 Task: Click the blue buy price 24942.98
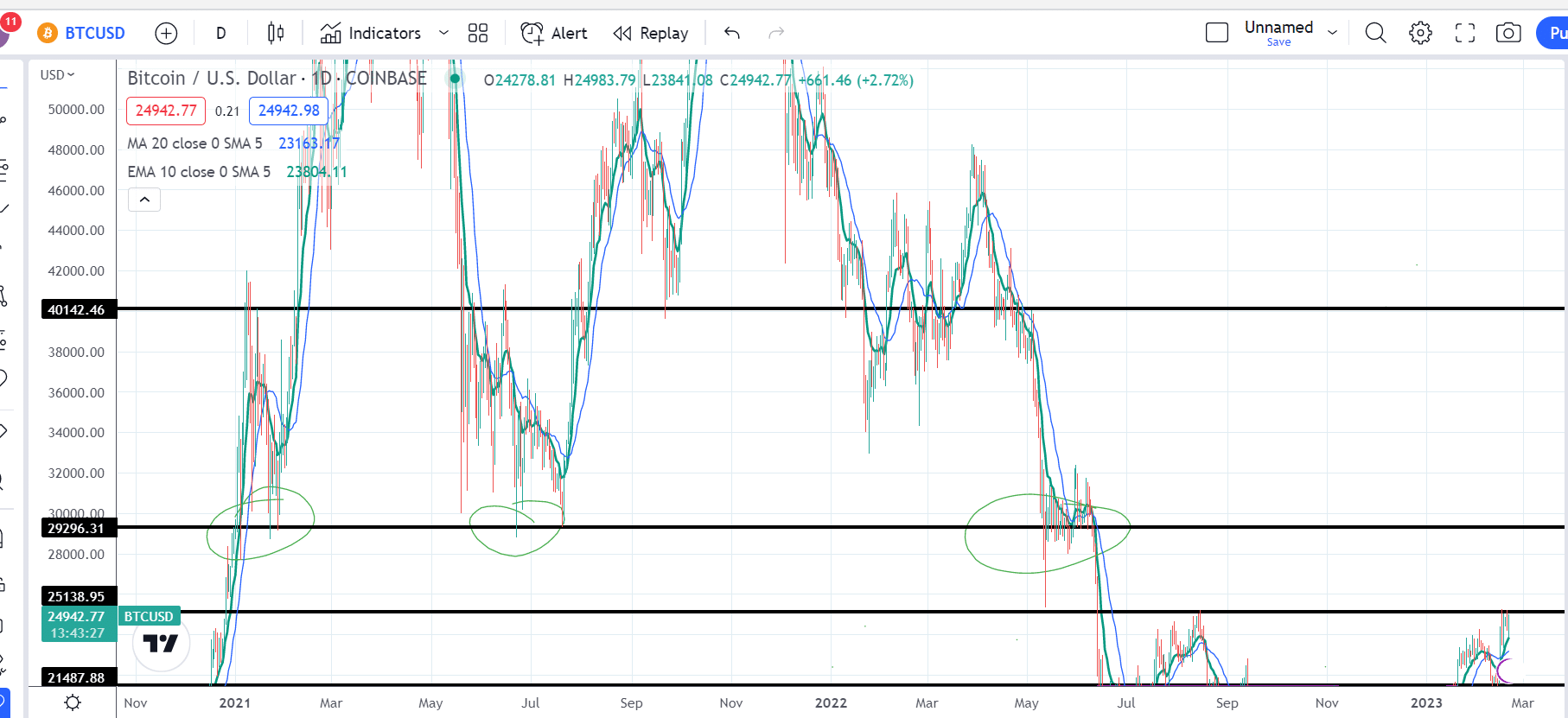(x=289, y=111)
